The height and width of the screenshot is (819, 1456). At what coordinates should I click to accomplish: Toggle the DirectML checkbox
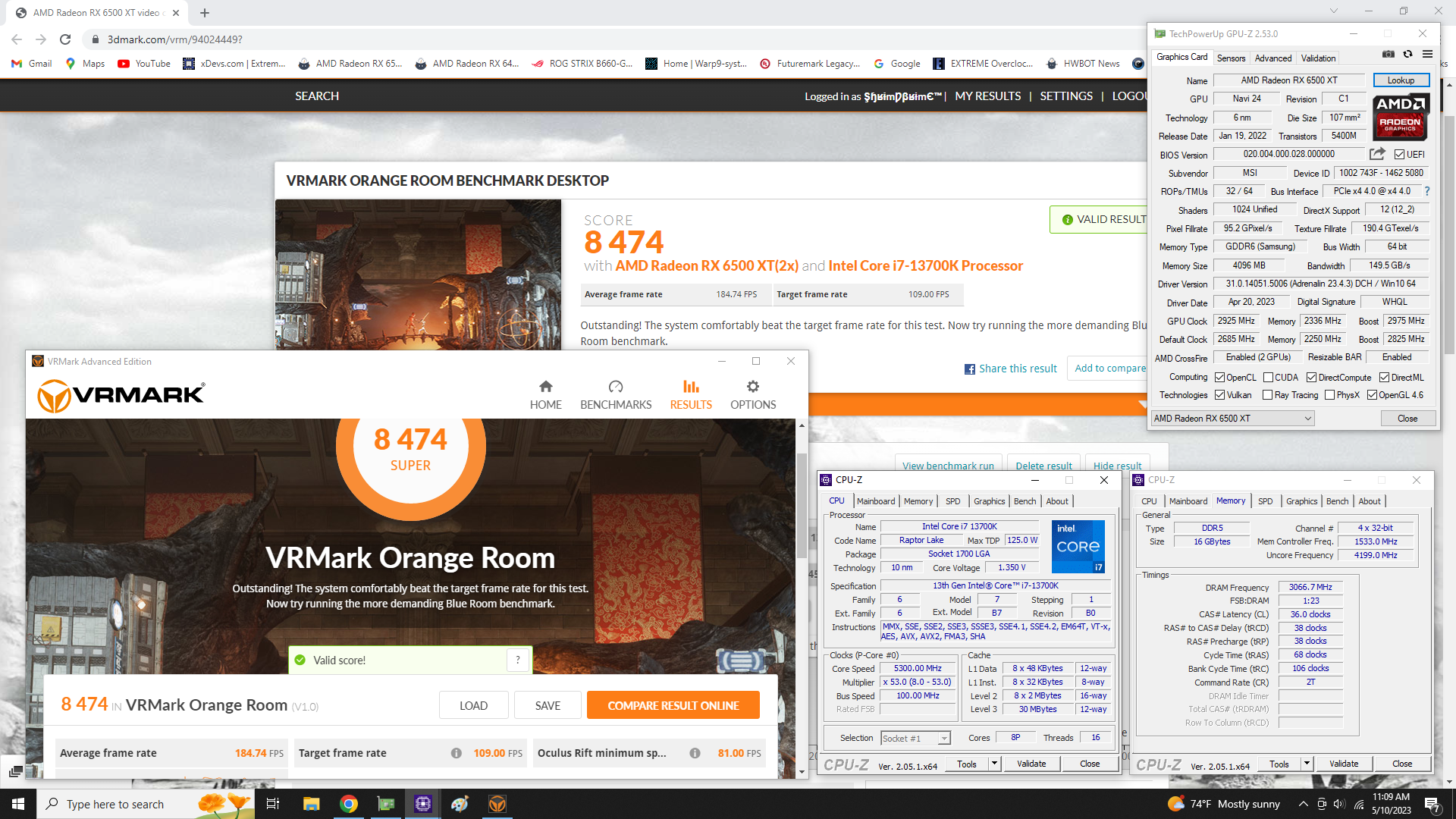tap(1384, 378)
